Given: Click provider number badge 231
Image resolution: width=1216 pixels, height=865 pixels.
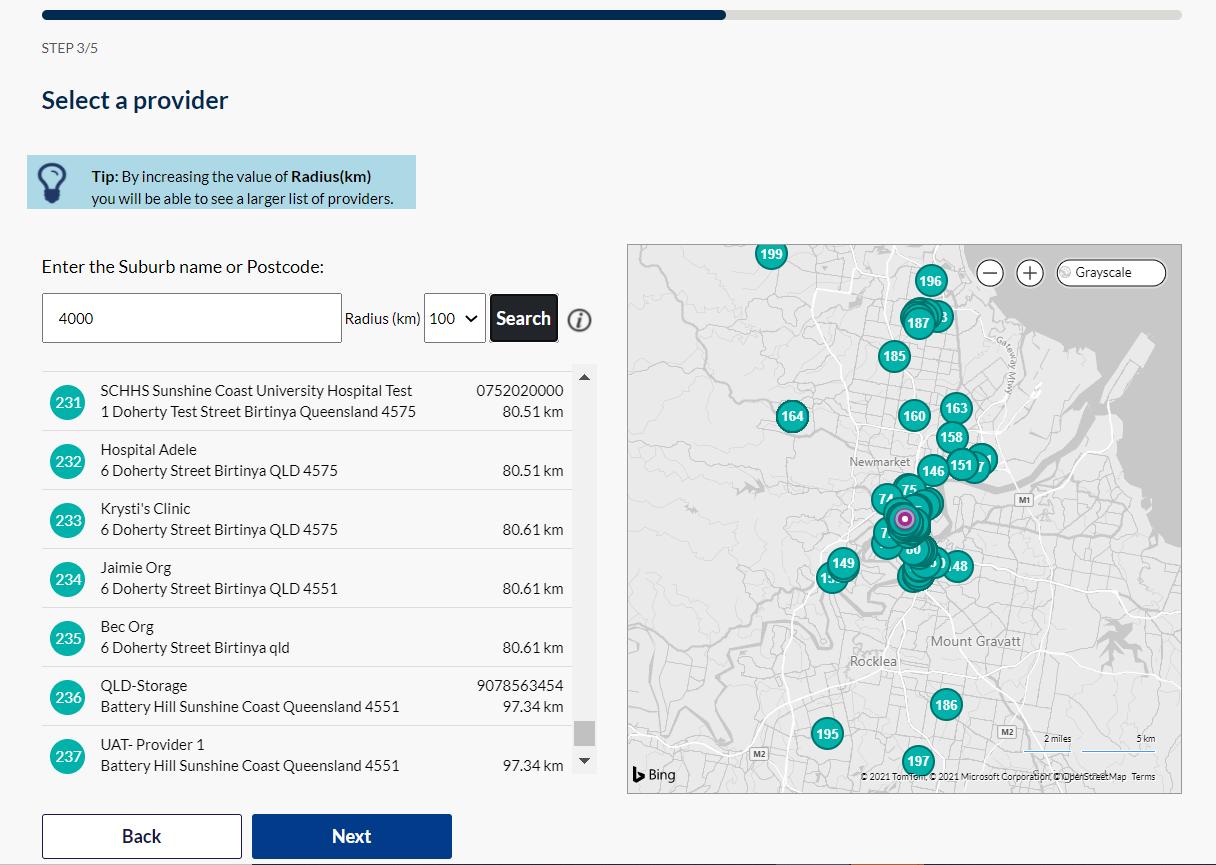Looking at the screenshot, I should [x=68, y=402].
